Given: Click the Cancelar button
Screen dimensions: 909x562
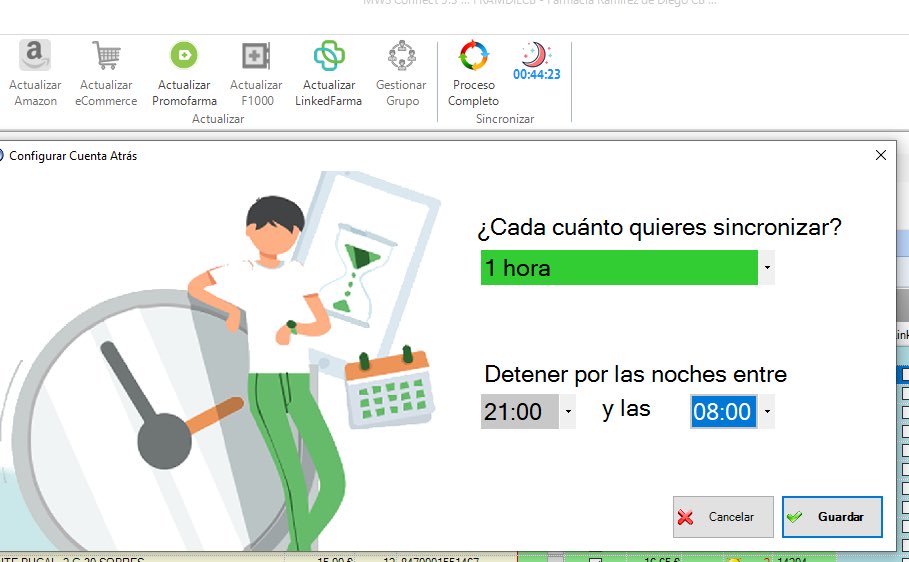Looking at the screenshot, I should click(x=723, y=517).
